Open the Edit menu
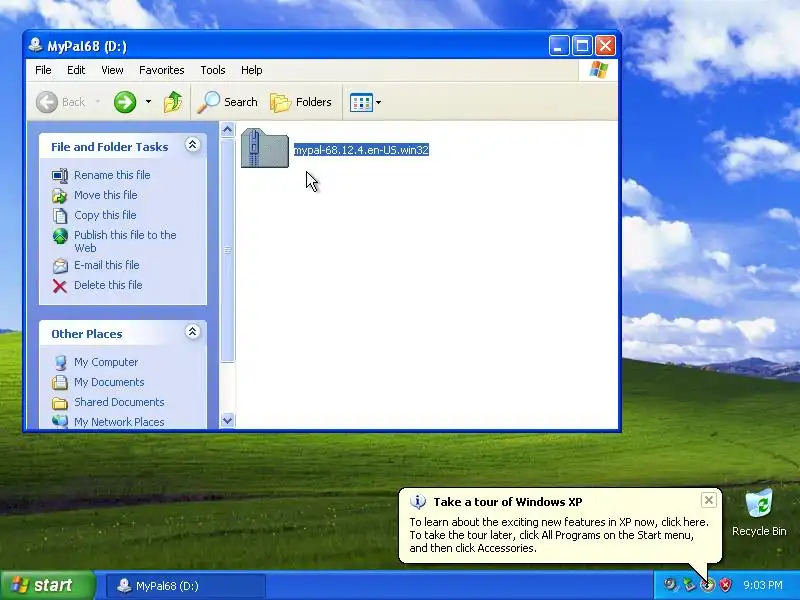800x600 pixels. coord(76,70)
